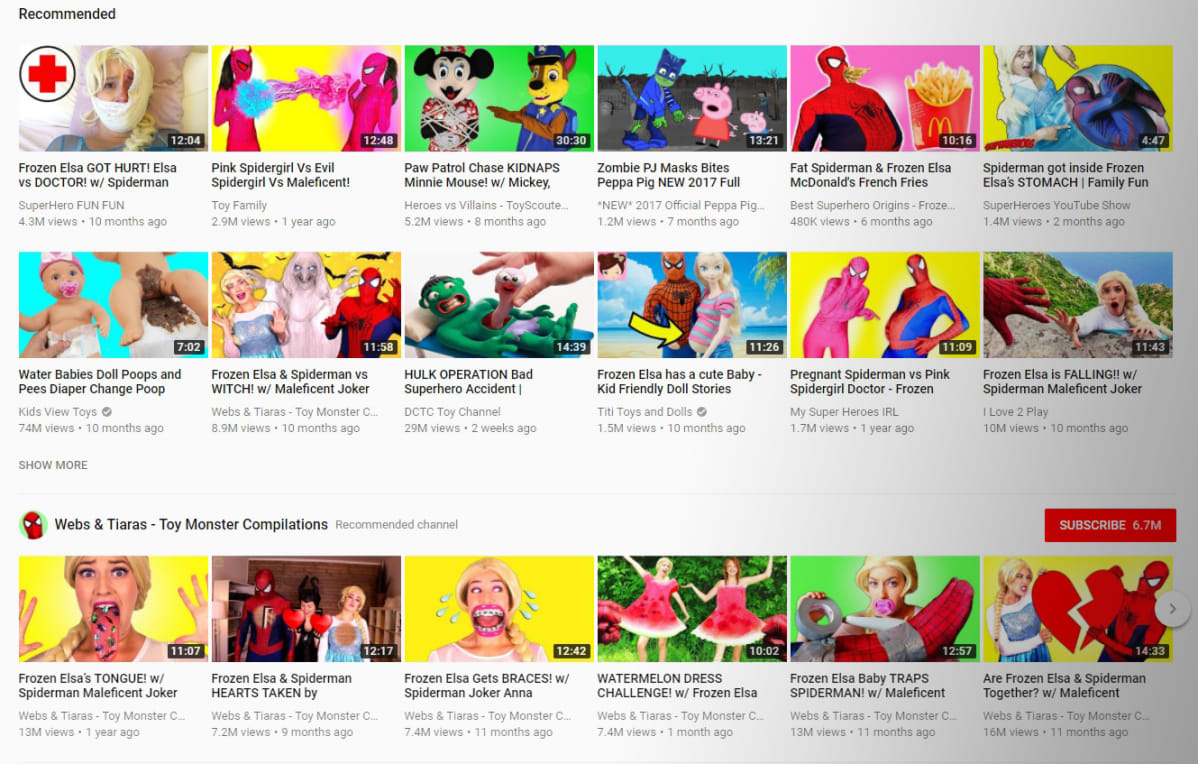Open thumbnail of Frozen Elsa's TONGUE video
Viewport: 1198px width, 764px height.
[113, 609]
